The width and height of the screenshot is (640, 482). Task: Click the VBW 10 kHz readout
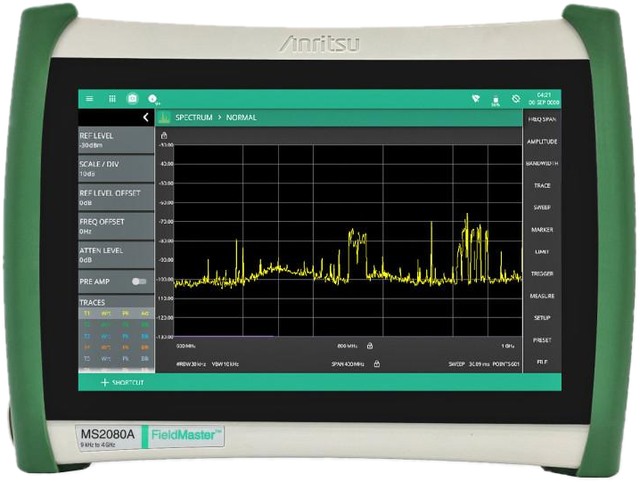225,364
